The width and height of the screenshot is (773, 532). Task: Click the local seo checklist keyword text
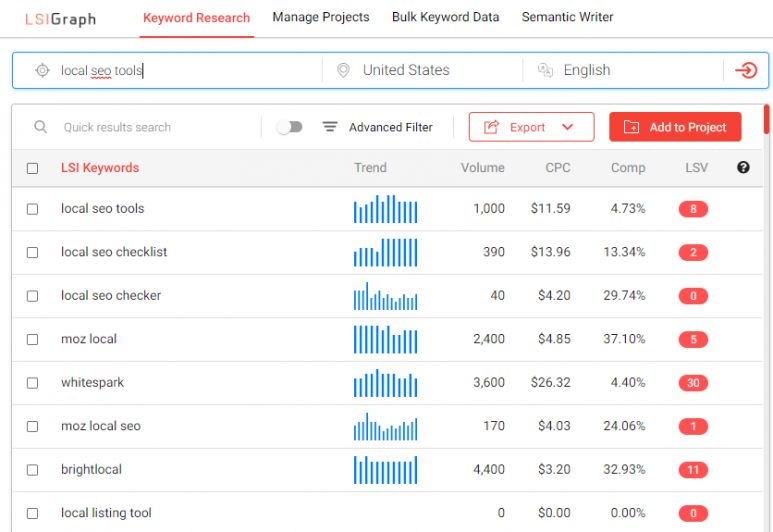(114, 252)
